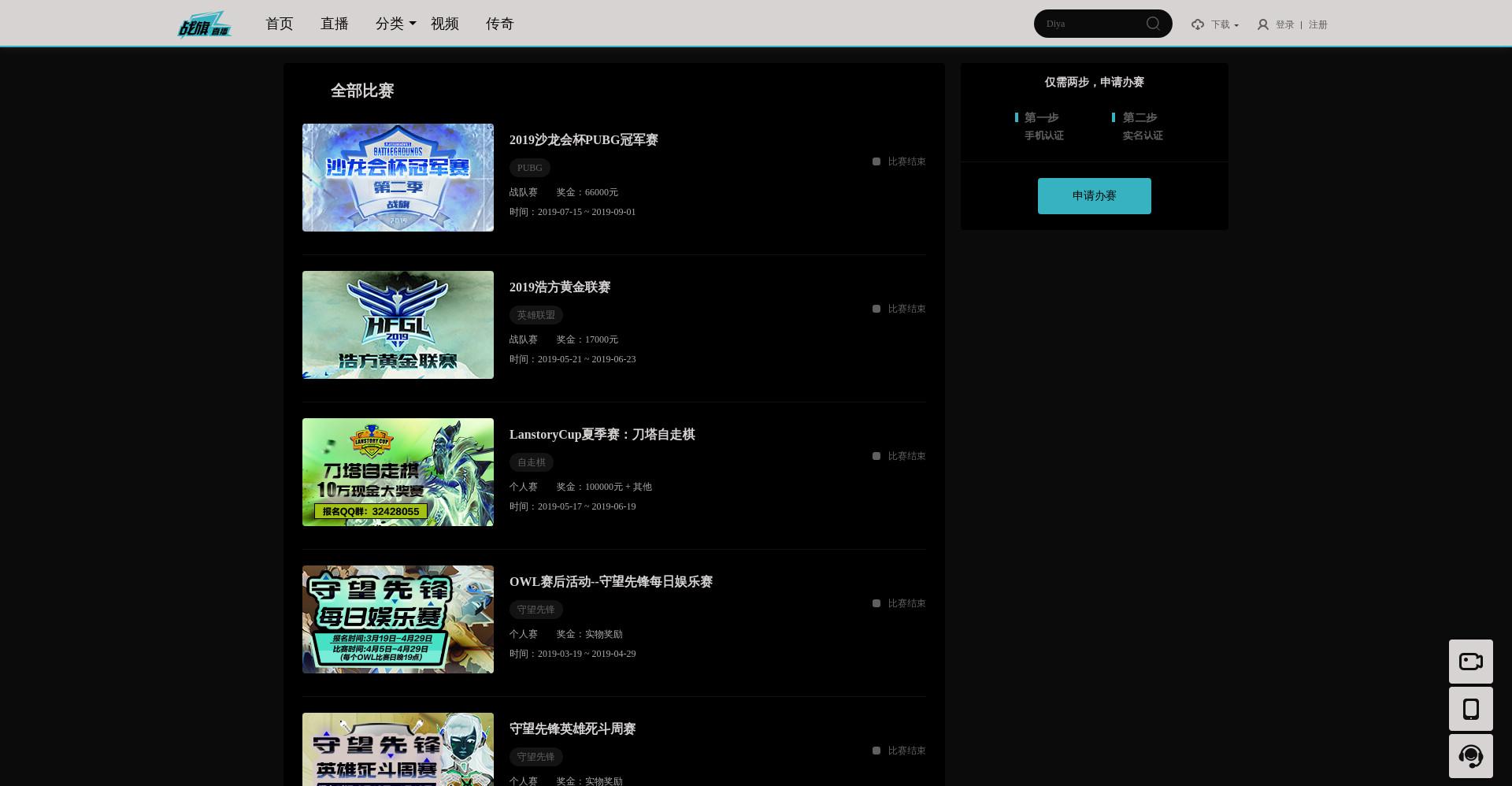
Task: Click 比赛结束 status for 英雄死斗周赛
Action: (899, 751)
